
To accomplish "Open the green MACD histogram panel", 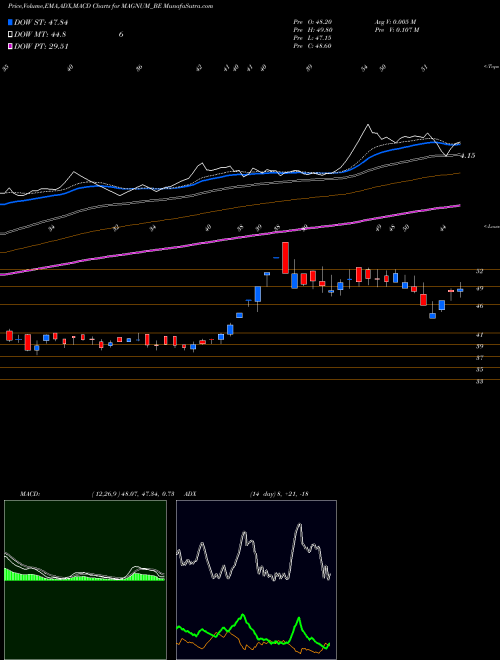I will point(85,580).
